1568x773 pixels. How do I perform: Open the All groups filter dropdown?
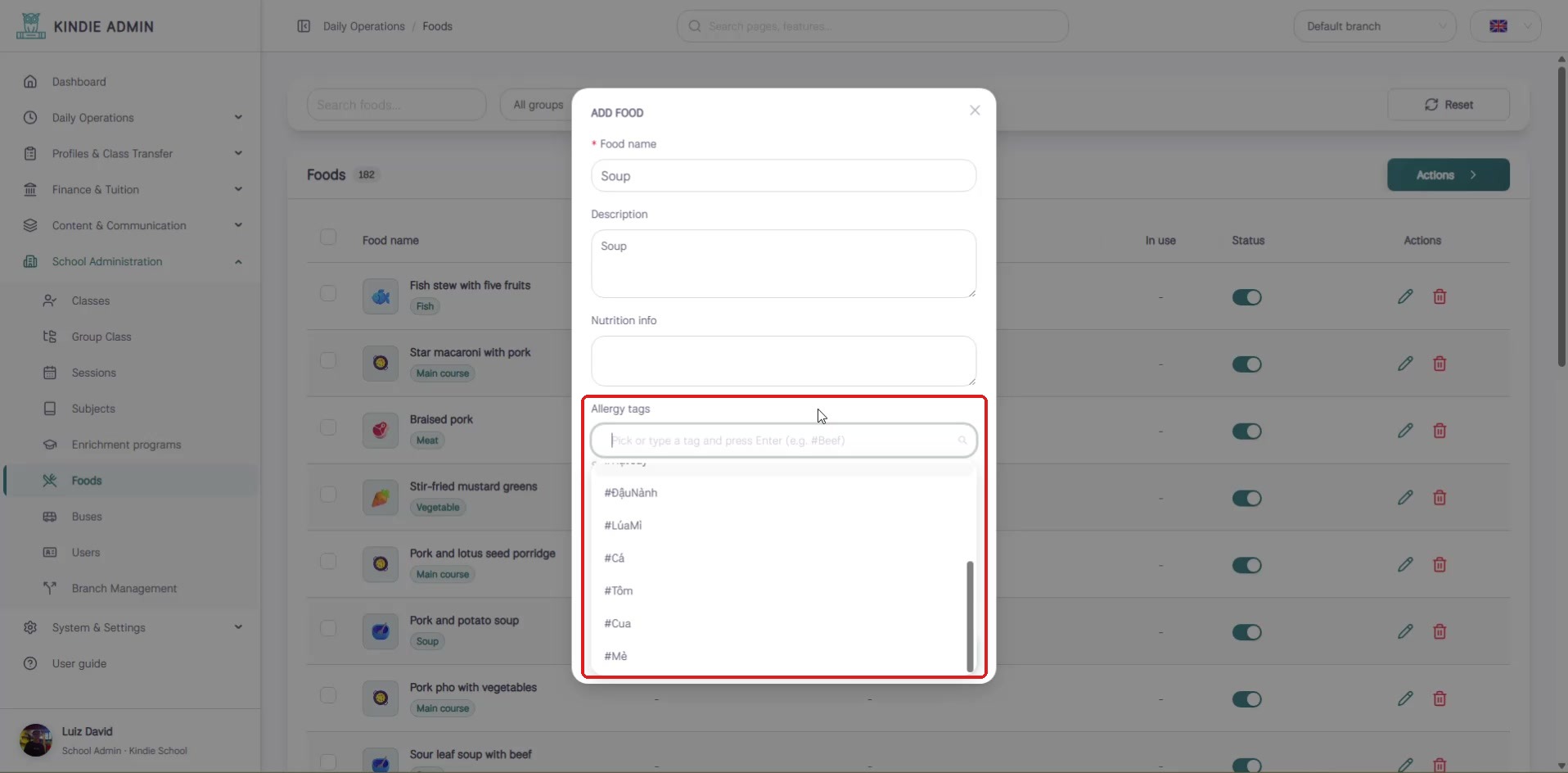click(x=537, y=105)
